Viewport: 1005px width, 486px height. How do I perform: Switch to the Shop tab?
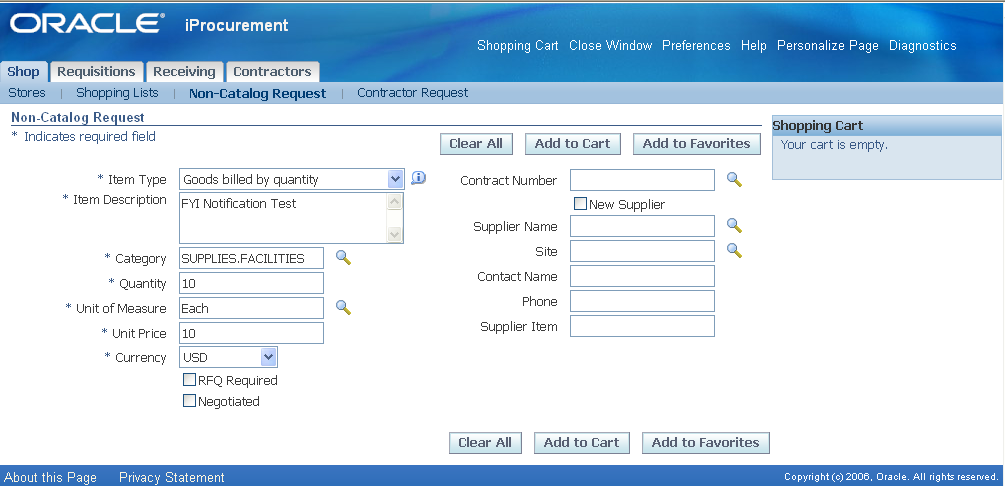[23, 71]
